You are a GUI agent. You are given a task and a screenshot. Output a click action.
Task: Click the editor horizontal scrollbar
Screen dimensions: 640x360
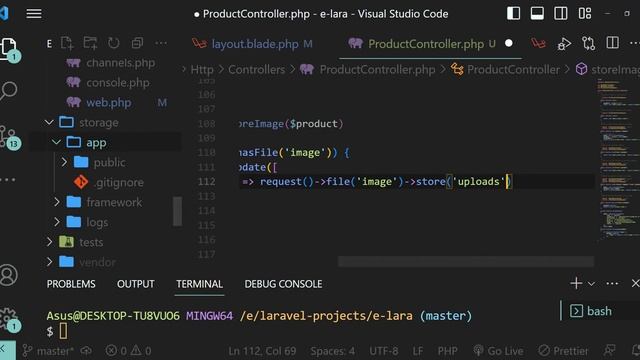pos(466,262)
